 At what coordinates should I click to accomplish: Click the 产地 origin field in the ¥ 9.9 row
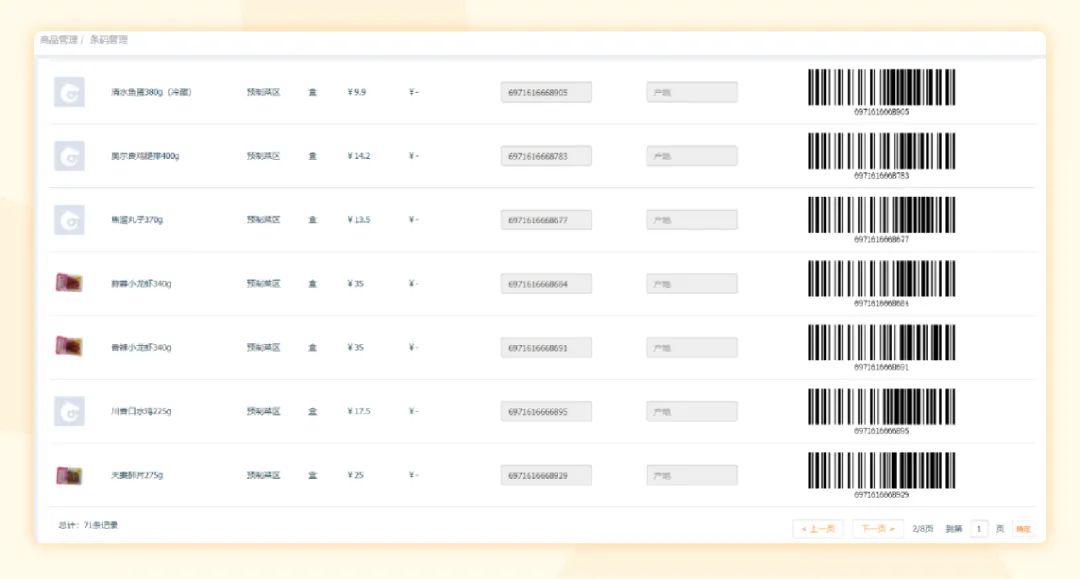pos(692,92)
